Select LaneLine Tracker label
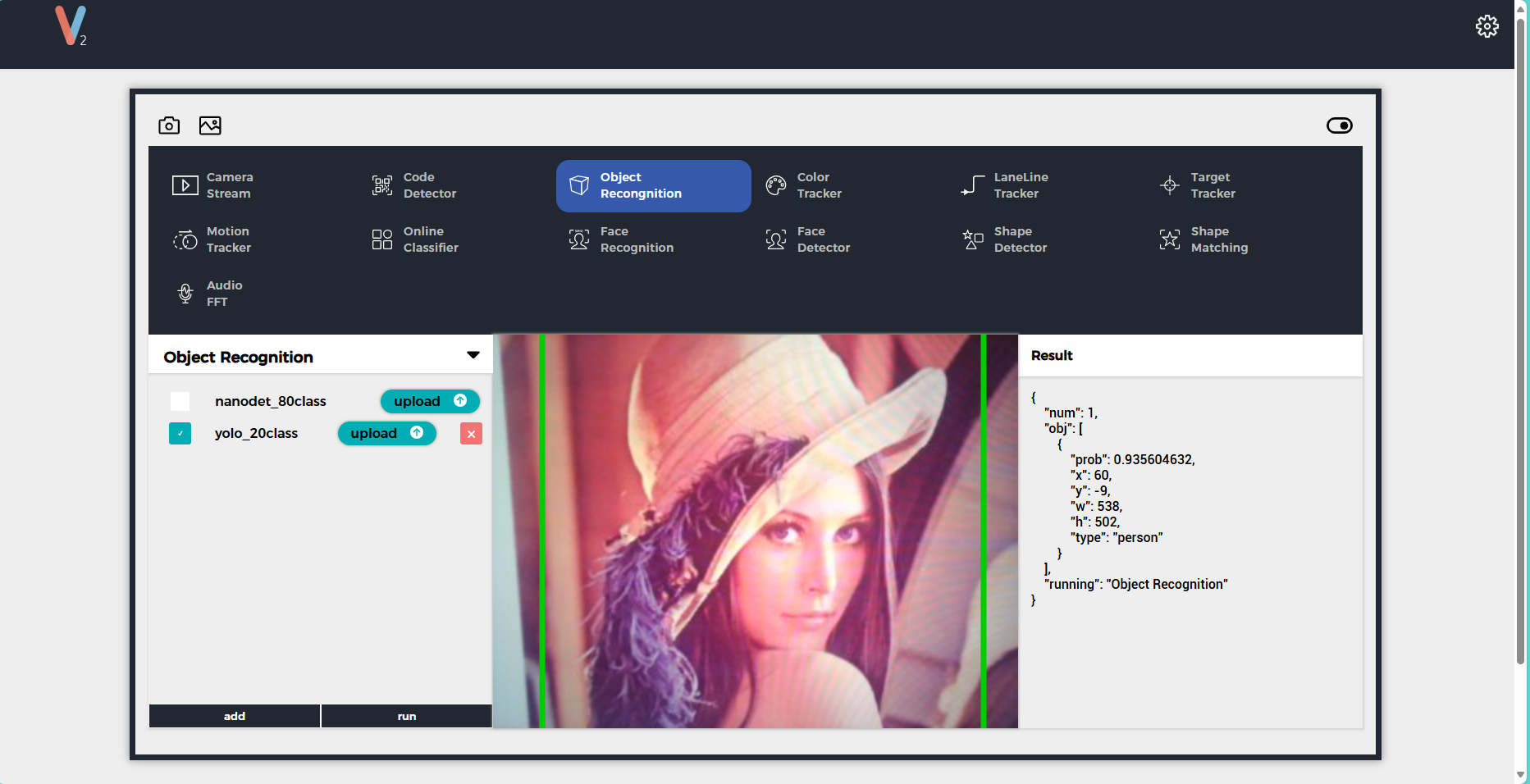The image size is (1530, 784). click(1021, 185)
